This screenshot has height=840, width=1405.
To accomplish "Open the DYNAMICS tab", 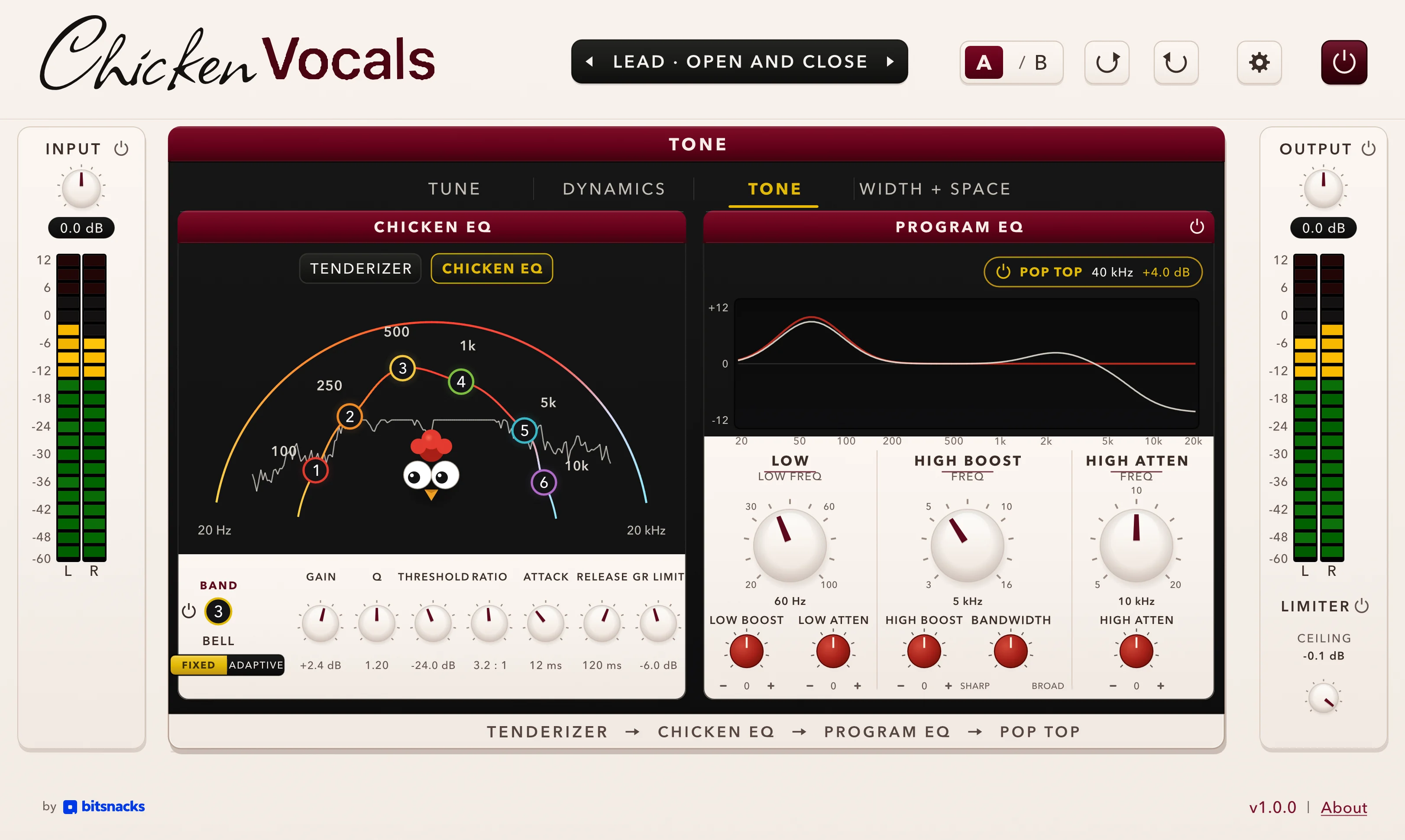I will [614, 188].
